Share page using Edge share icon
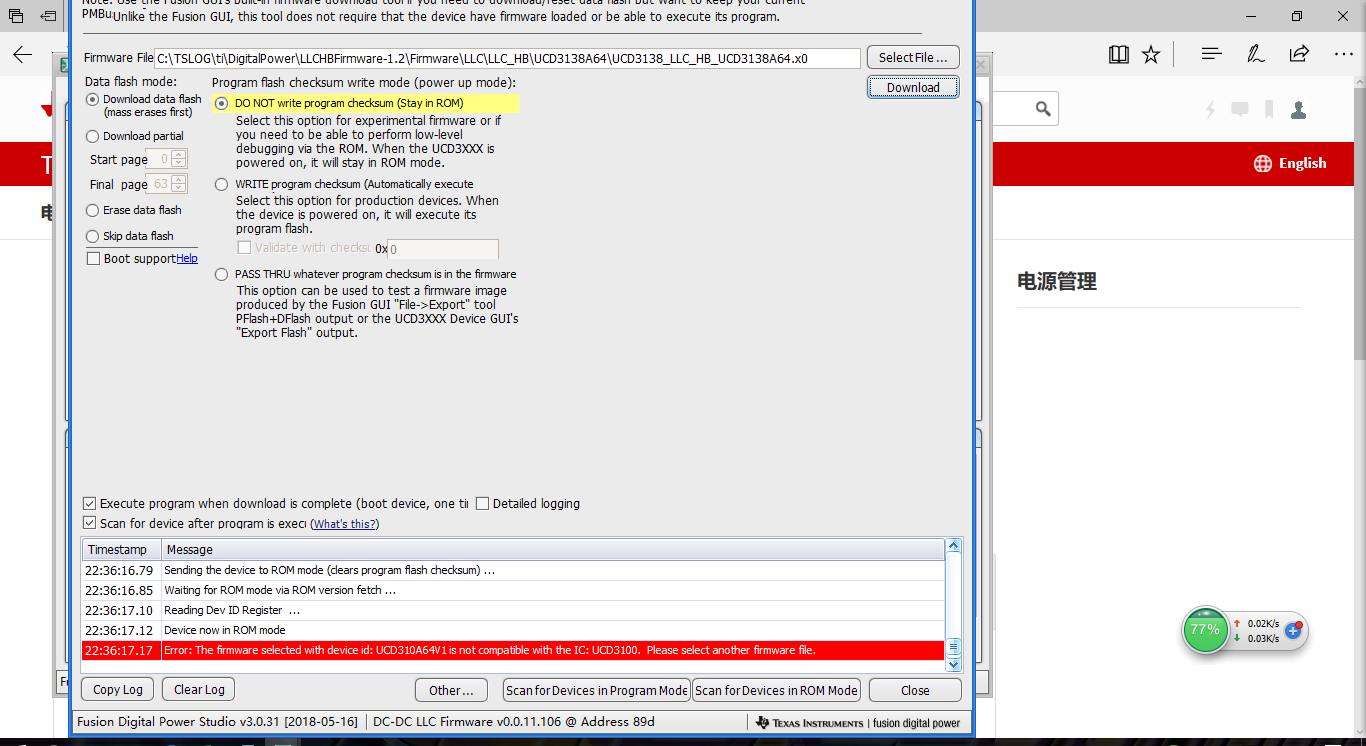The image size is (1366, 746). click(x=1299, y=54)
